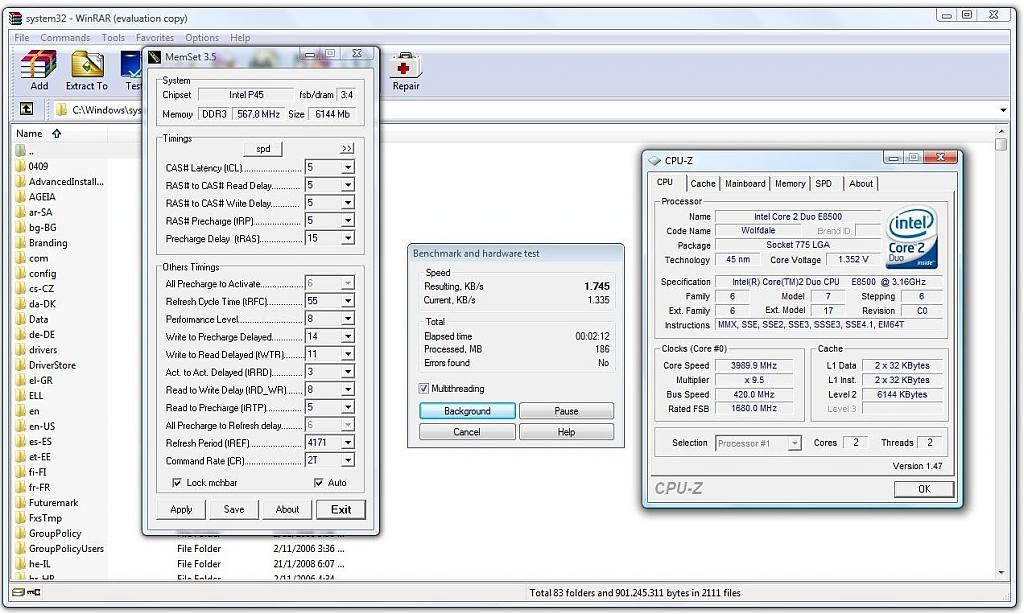The width and height of the screenshot is (1024, 614).
Task: Select the parent folder '..' icon
Action: pyautogui.click(x=21, y=151)
